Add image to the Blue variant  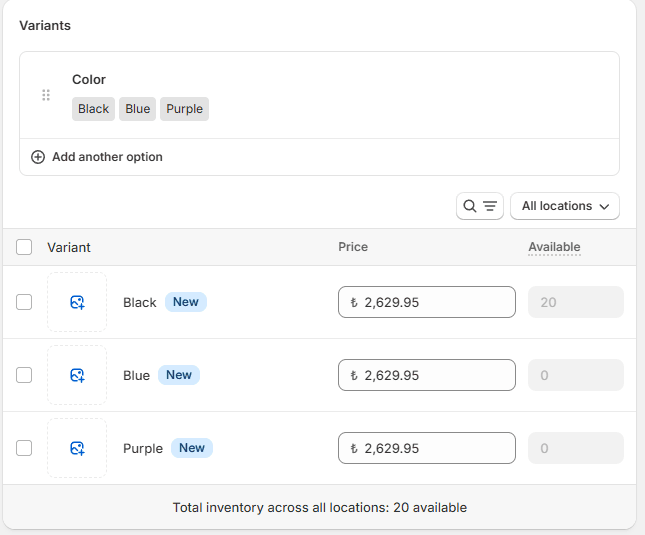point(77,375)
